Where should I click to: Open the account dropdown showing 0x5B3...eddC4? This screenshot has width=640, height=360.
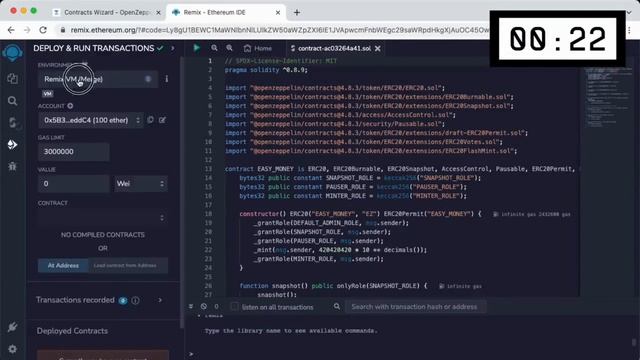coord(91,120)
